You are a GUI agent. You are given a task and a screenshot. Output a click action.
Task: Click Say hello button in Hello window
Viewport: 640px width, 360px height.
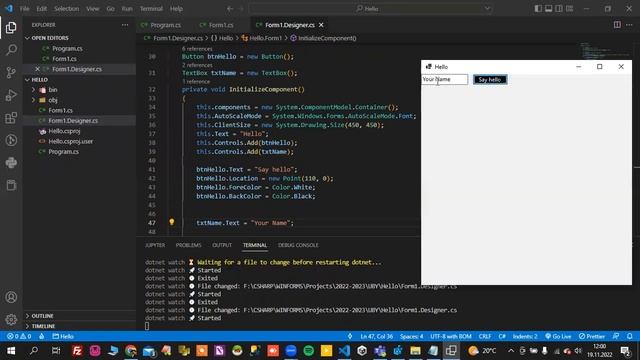coord(490,80)
